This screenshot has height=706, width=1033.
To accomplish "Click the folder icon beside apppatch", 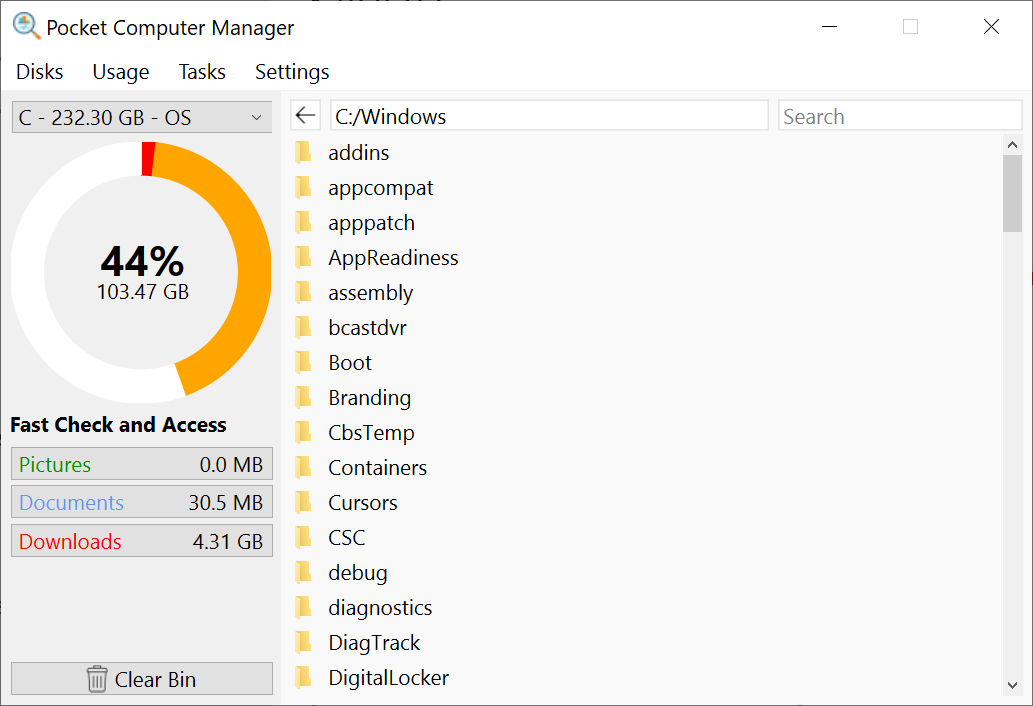I will pos(304,222).
